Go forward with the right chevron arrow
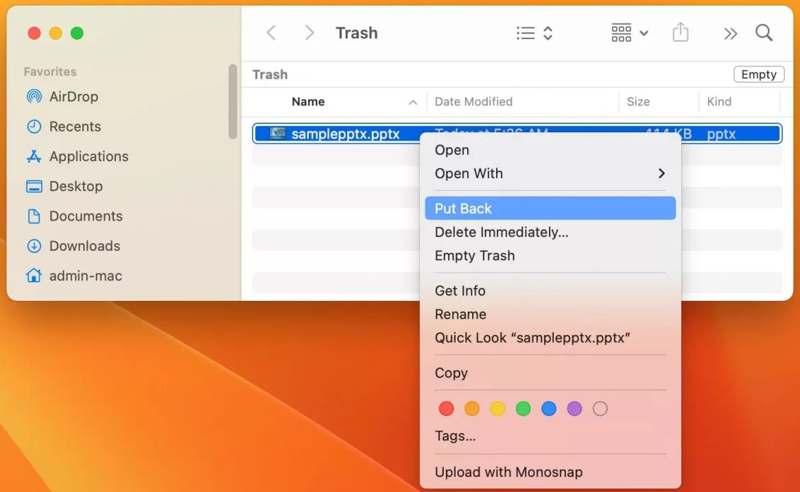This screenshot has width=800, height=492. click(309, 33)
